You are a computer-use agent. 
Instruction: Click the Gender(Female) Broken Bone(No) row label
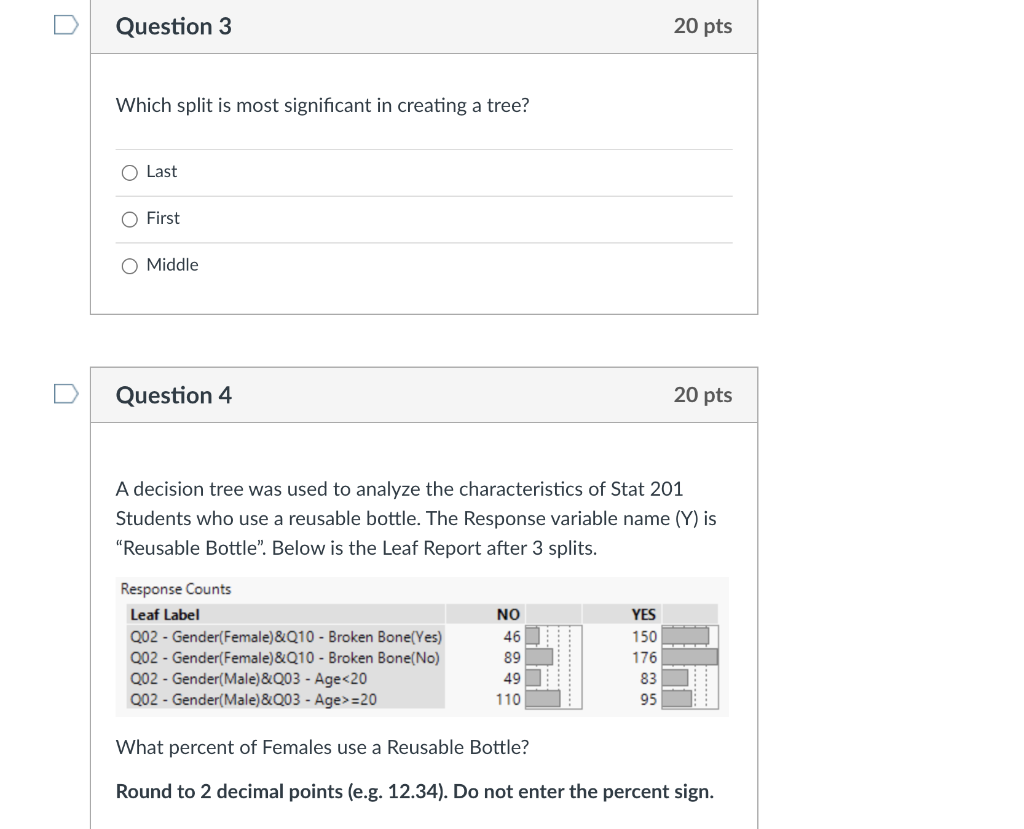coord(285,658)
